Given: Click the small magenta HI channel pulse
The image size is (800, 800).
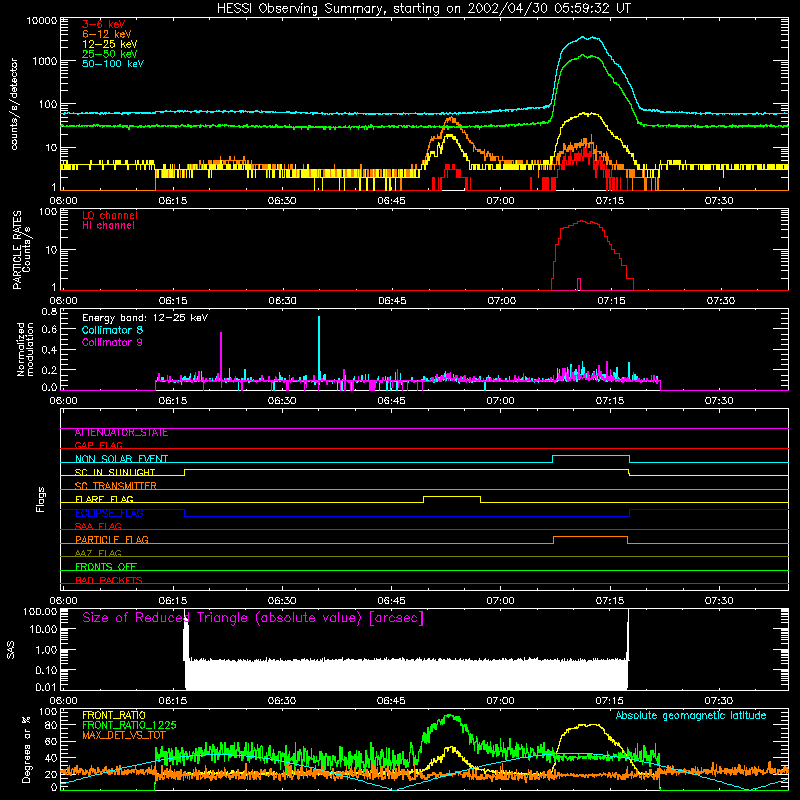Looking at the screenshot, I should 579,284.
